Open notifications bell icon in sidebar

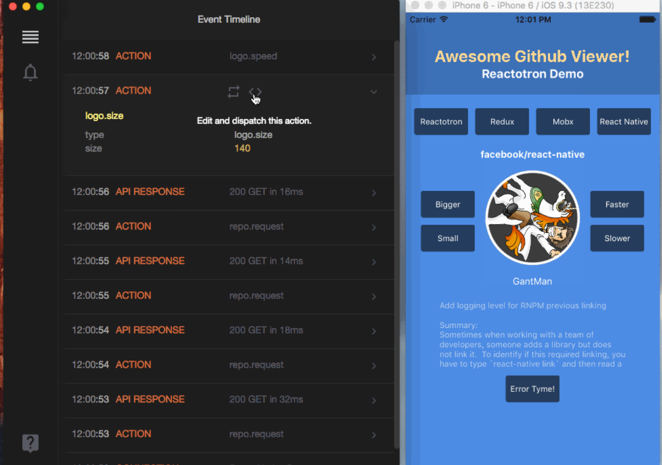pos(30,72)
